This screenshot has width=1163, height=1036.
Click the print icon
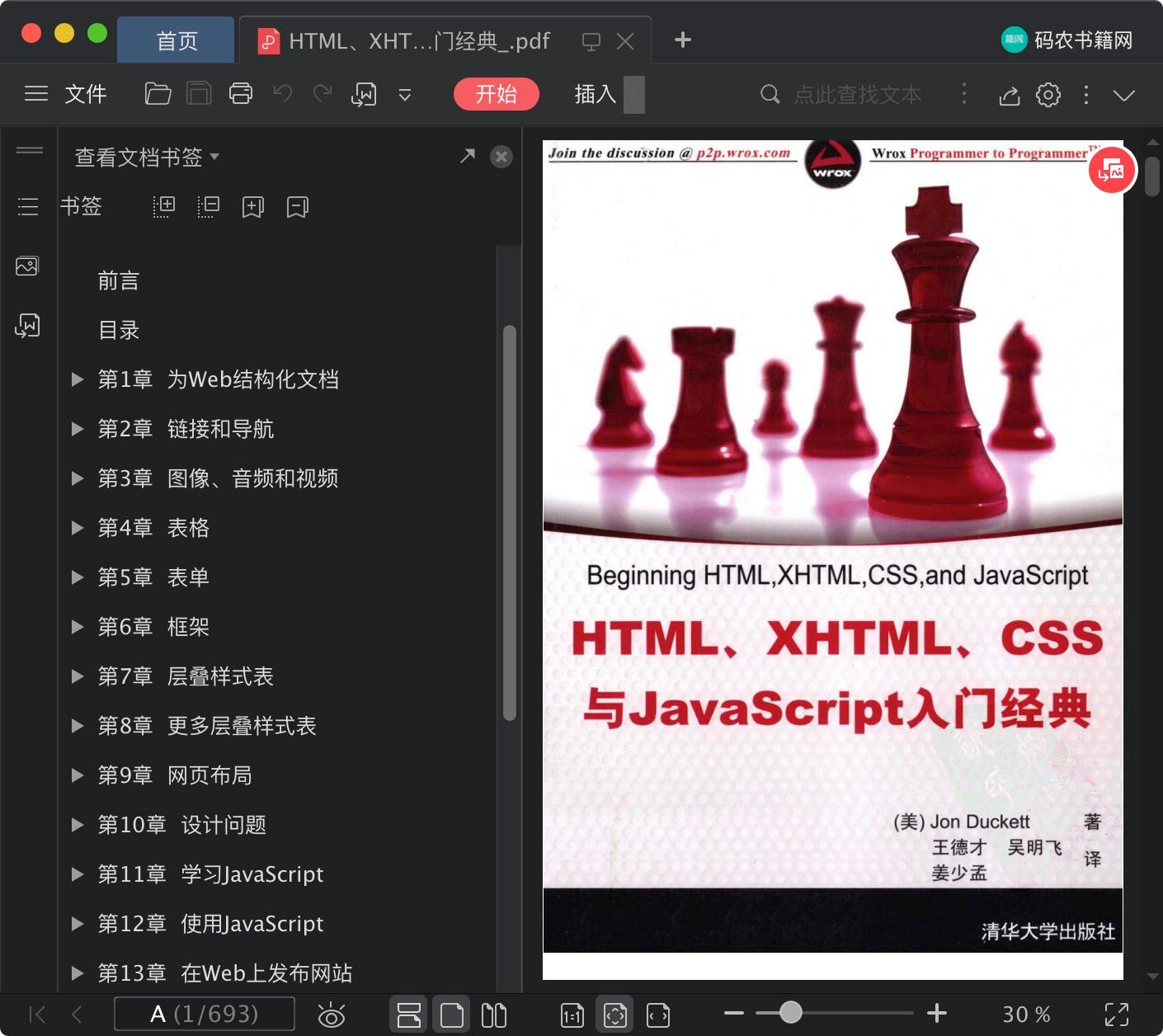click(x=241, y=94)
